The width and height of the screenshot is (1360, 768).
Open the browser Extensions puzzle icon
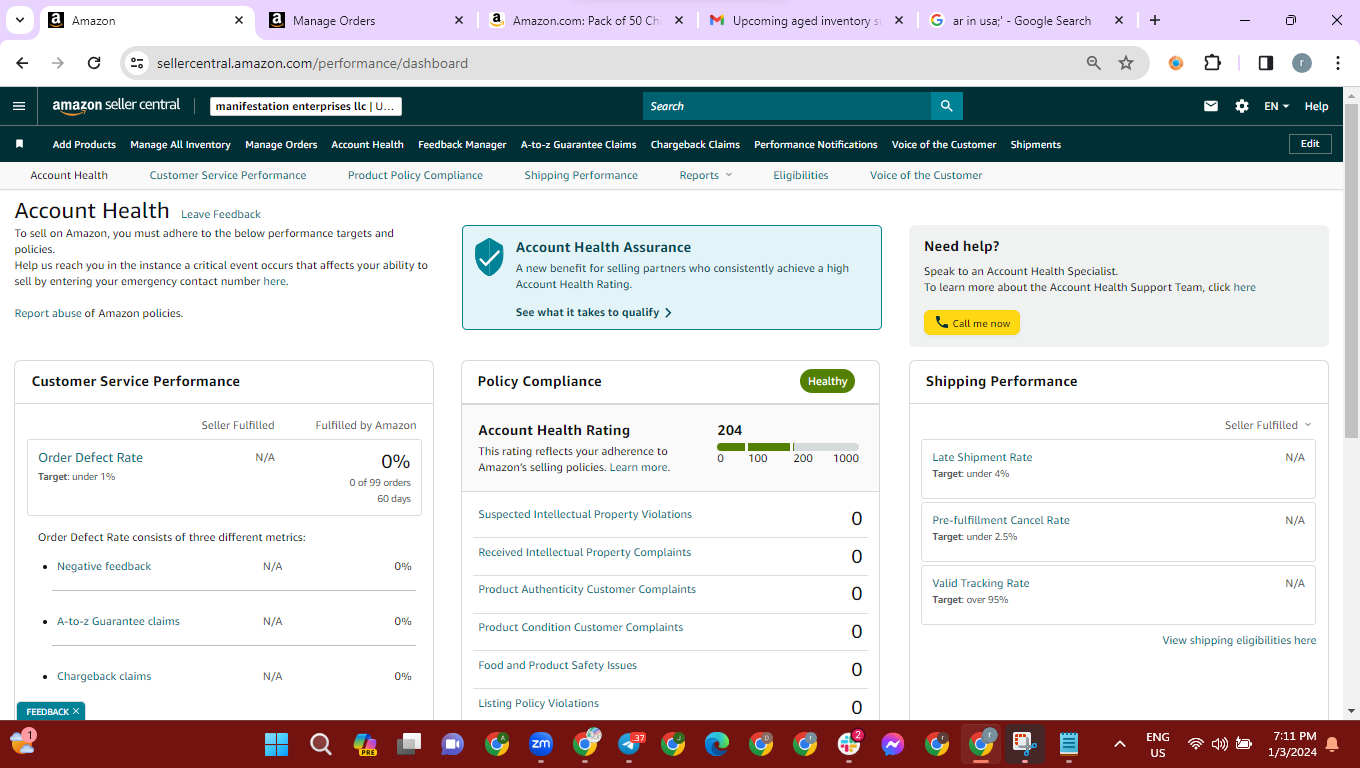click(x=1212, y=63)
